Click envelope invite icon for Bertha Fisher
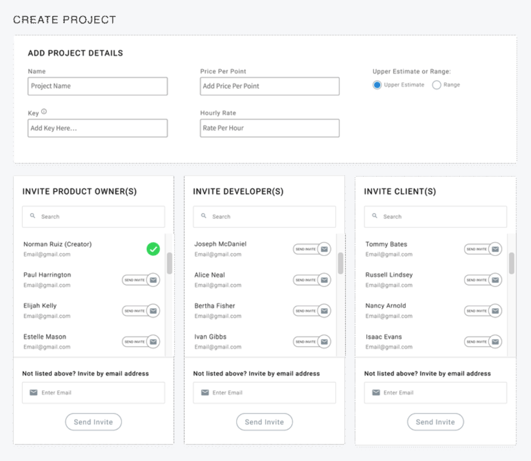Screen dimensions: 531x461 (x=324, y=311)
